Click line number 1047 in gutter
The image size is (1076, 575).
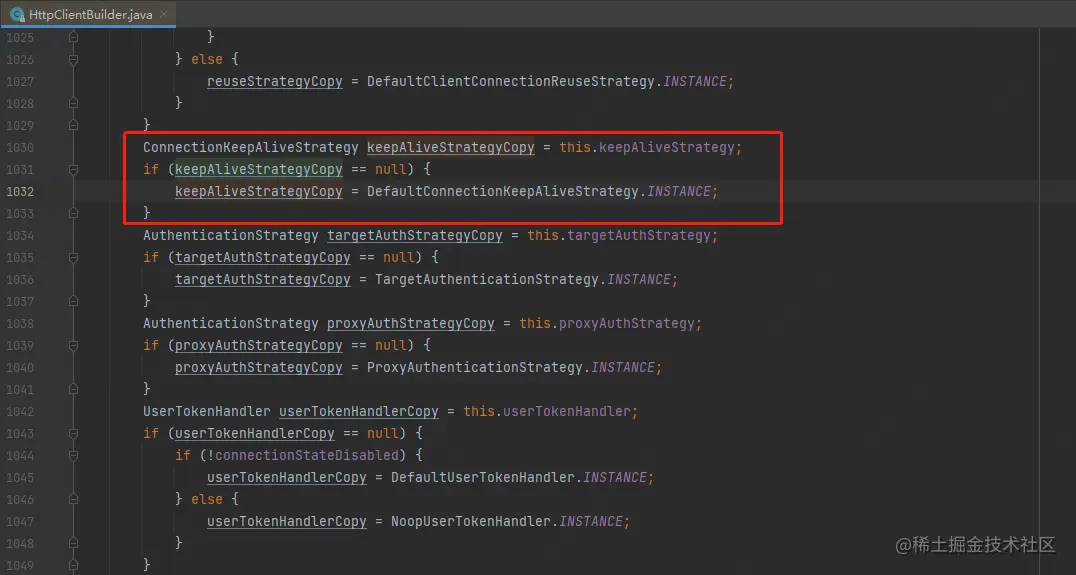(x=20, y=521)
